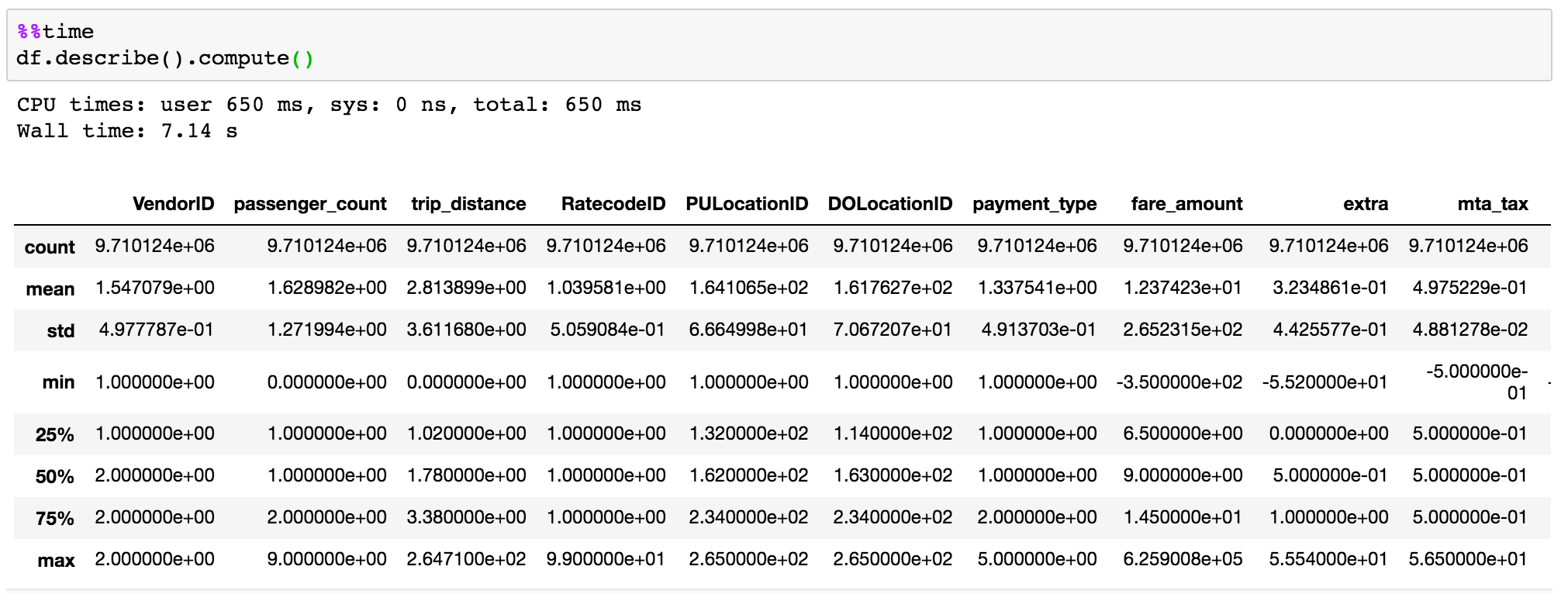The image size is (1568, 594).
Task: Click the %%time magic command text
Action: pos(55,32)
